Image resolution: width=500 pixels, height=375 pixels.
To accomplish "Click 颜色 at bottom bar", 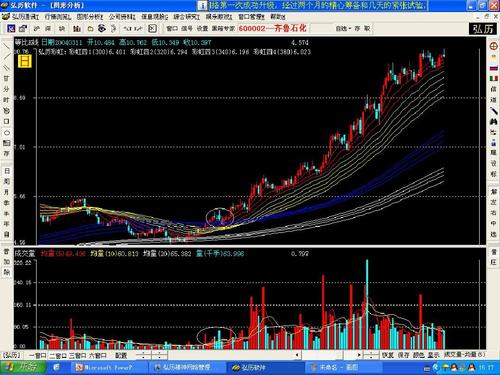I will [419, 355].
